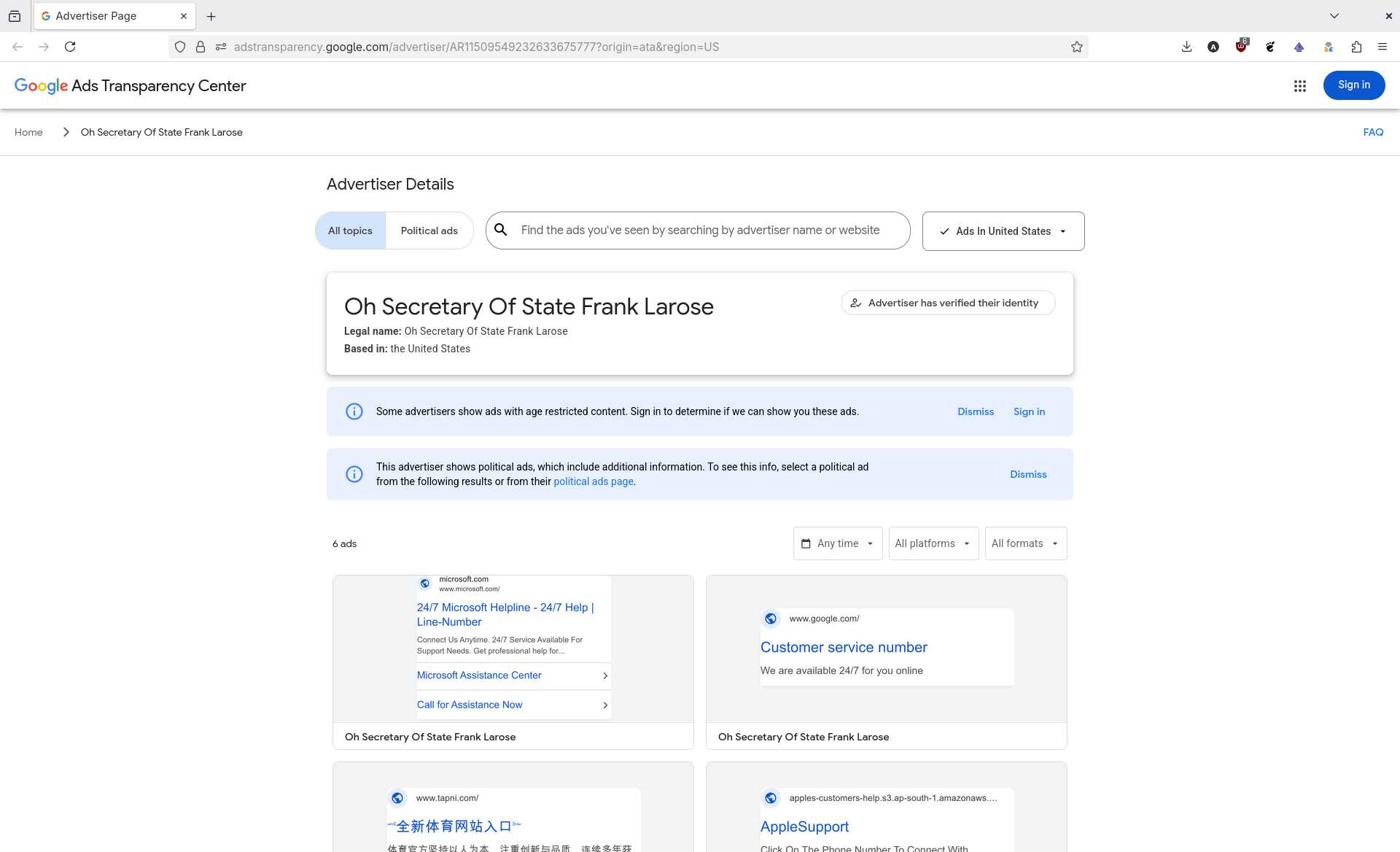Click the Google Ads Transparency Center logo
Viewport: 1400px width, 852px height.
point(131,86)
